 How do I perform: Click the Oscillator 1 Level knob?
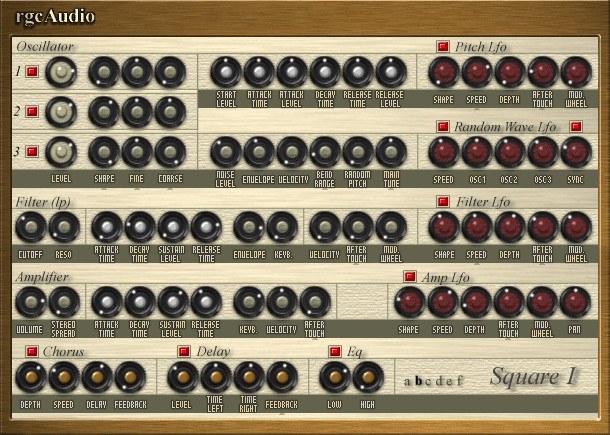[61, 72]
